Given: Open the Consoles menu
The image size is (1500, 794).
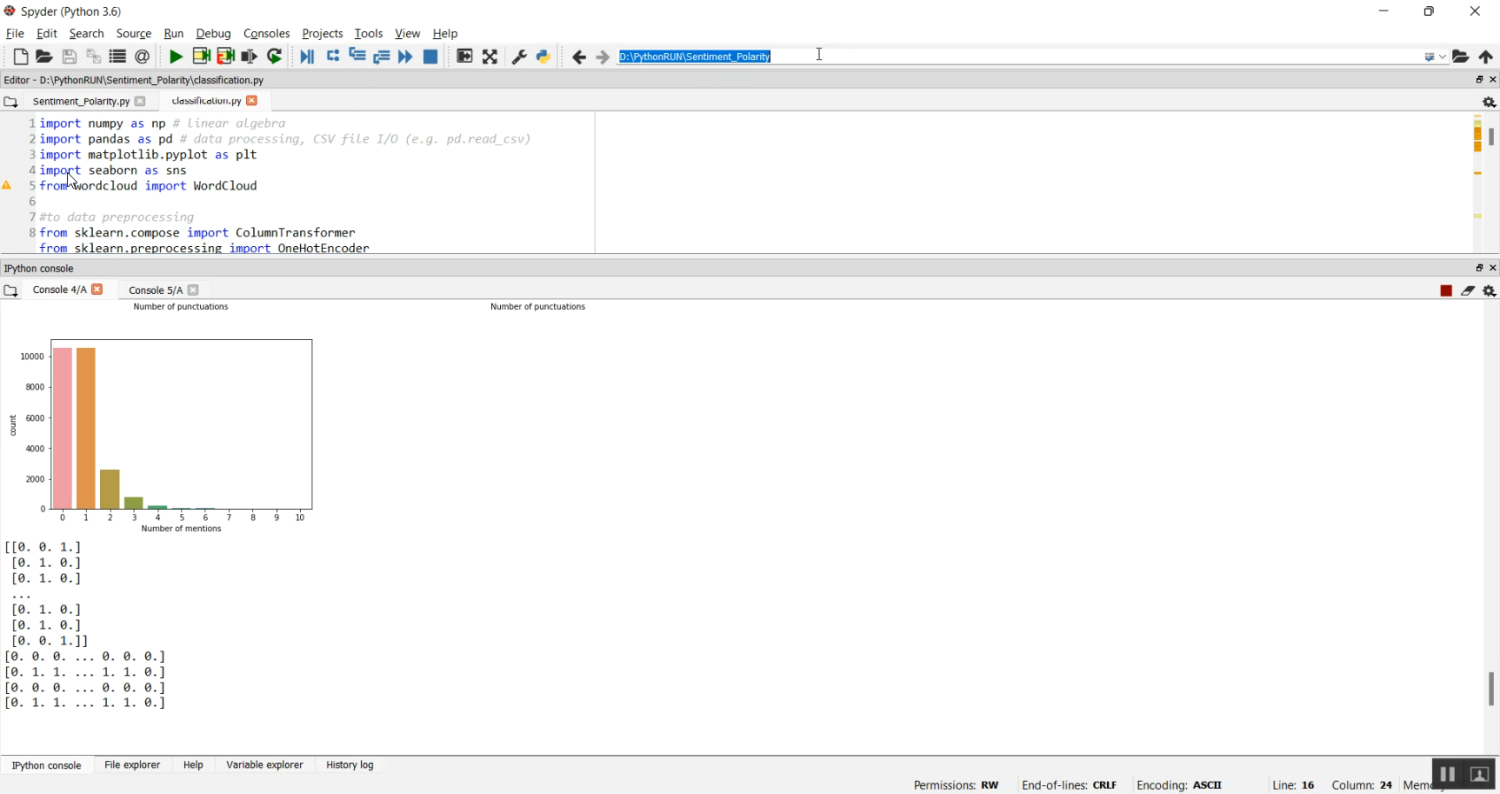Looking at the screenshot, I should (x=266, y=33).
